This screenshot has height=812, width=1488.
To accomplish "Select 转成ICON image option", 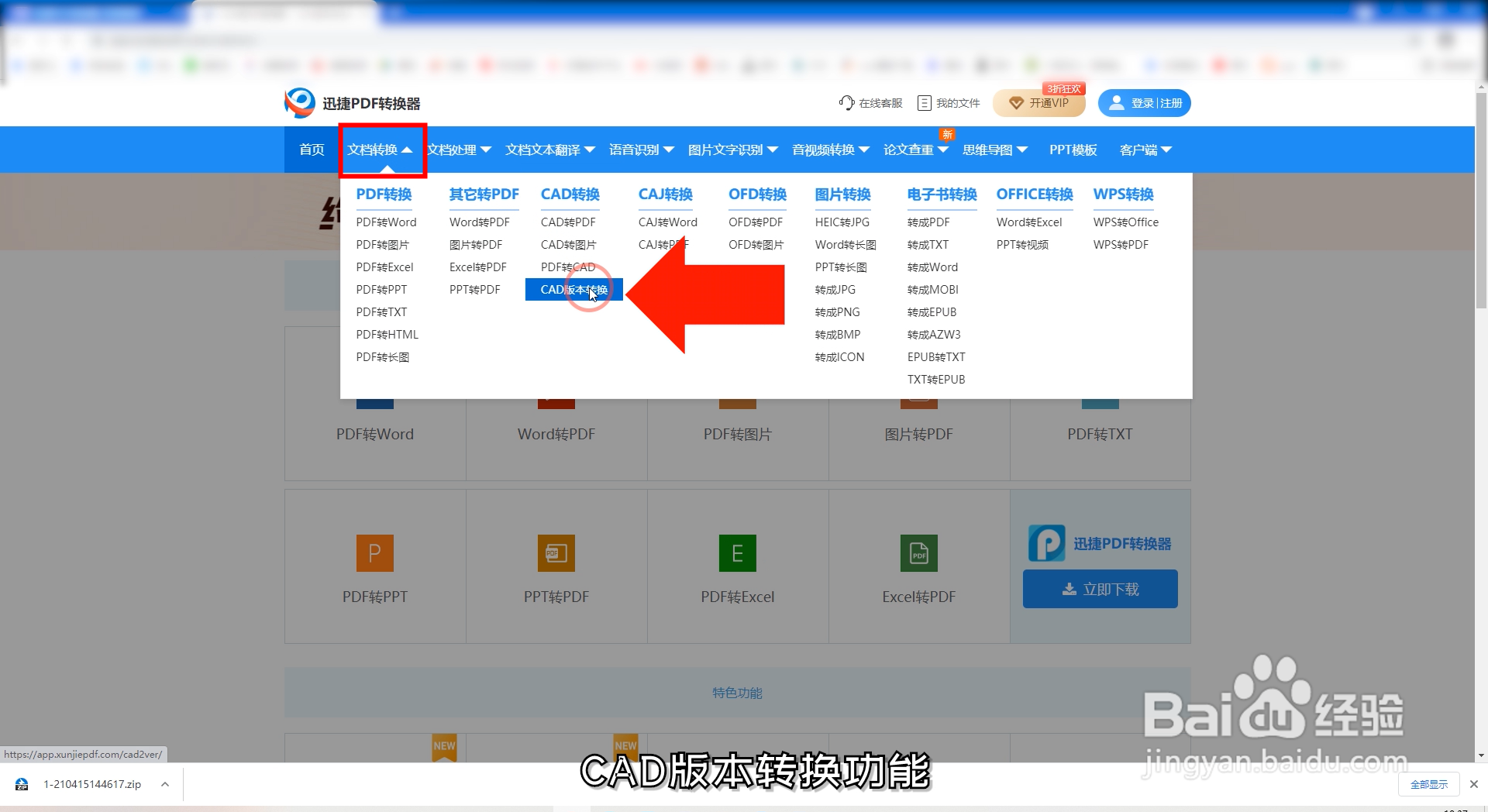I will pyautogui.click(x=839, y=357).
